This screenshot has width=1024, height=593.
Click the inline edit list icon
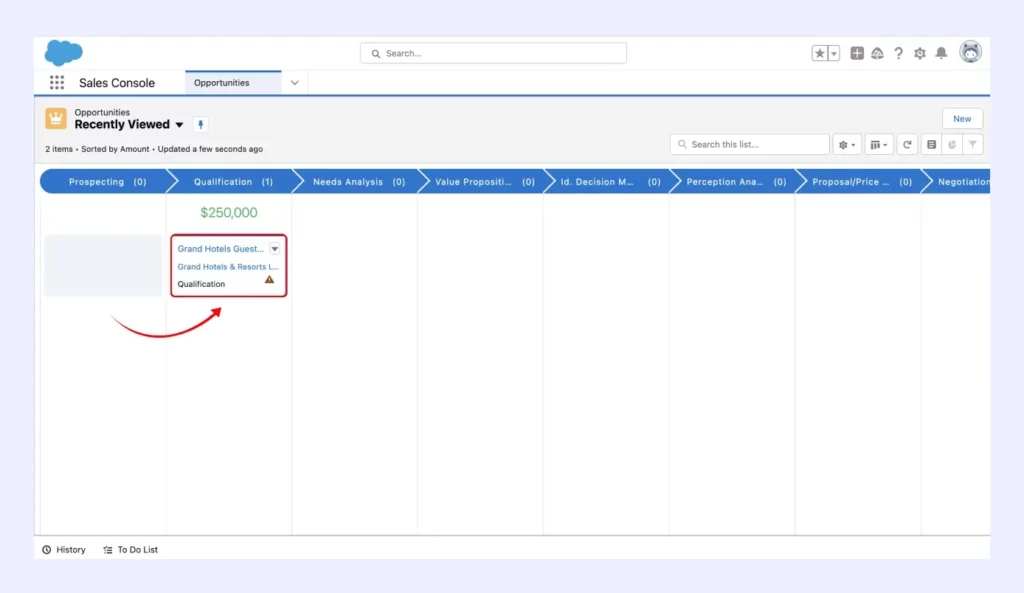click(931, 145)
